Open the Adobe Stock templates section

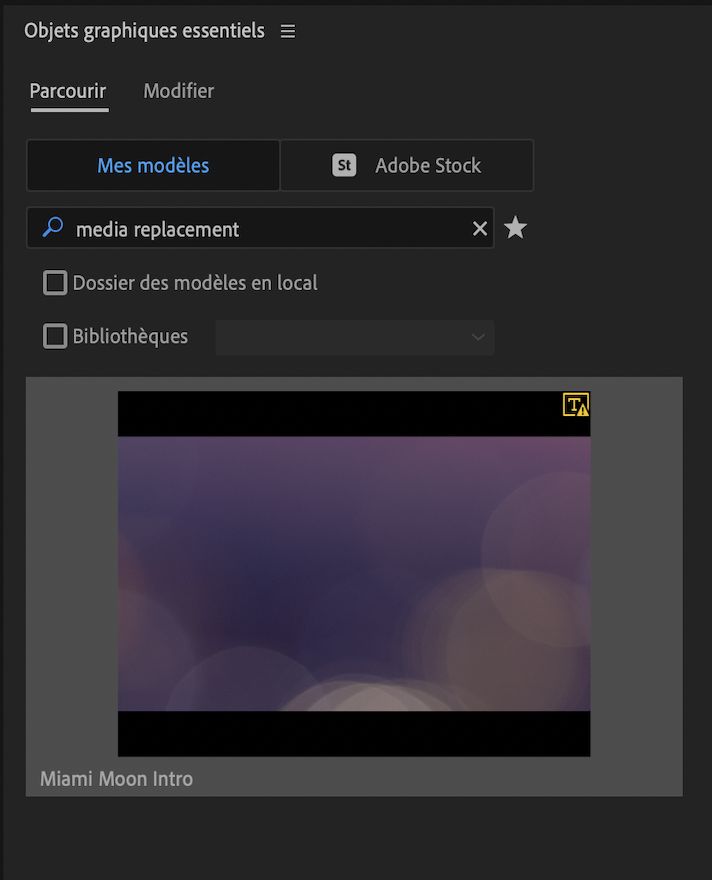(407, 166)
